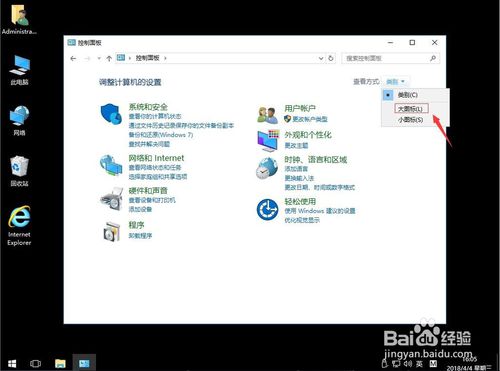The height and width of the screenshot is (371, 500).
Task: Open the 查看方式 view-by dropdown
Action: [x=395, y=82]
